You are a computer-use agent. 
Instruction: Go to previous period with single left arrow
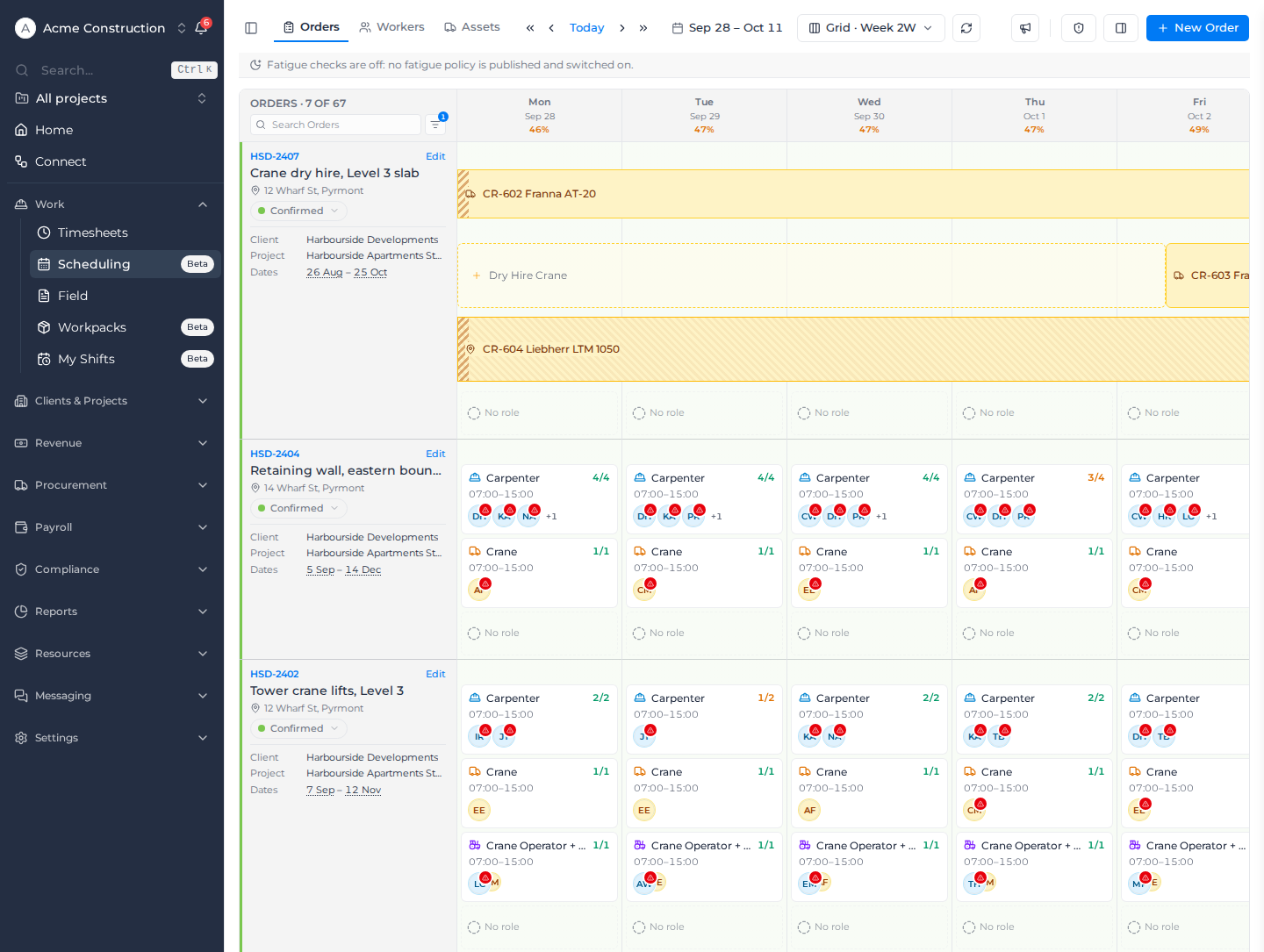551,28
